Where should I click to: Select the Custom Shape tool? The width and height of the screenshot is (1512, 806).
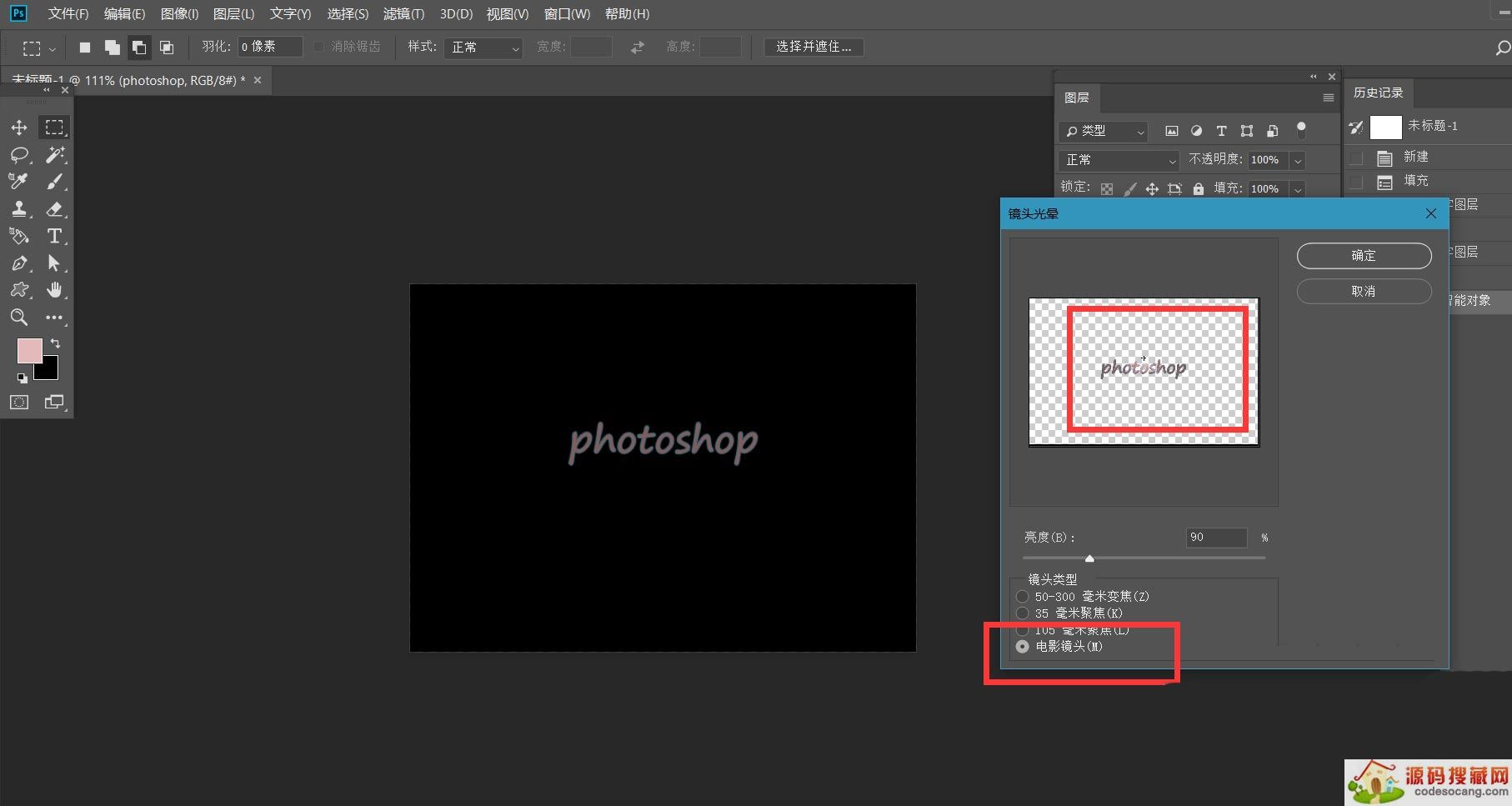[19, 290]
